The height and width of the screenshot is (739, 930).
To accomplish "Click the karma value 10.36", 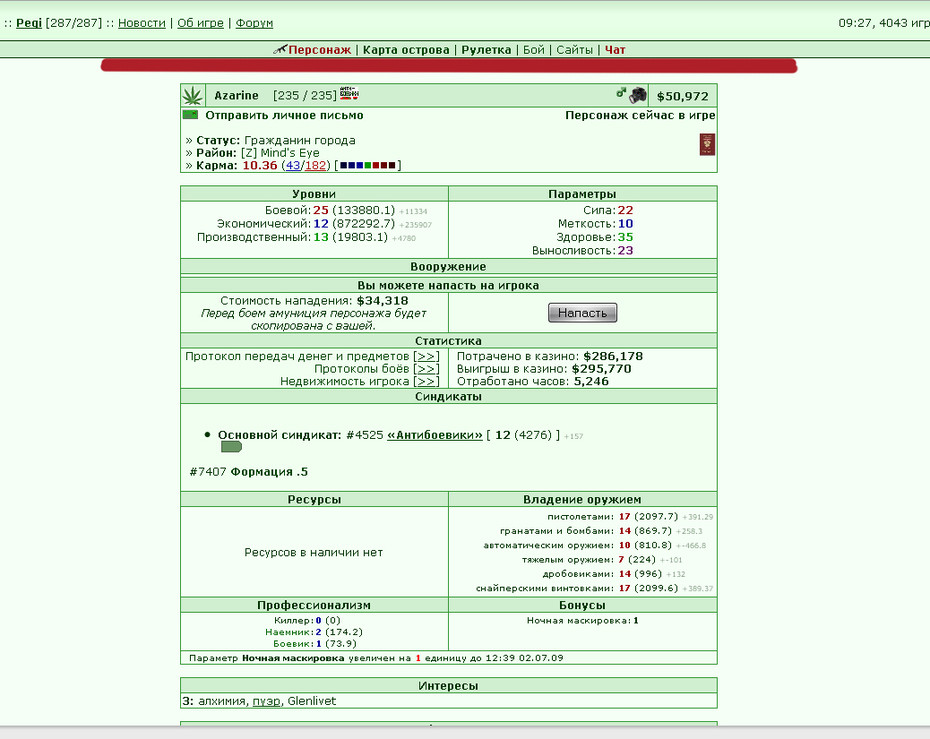I will tap(260, 165).
